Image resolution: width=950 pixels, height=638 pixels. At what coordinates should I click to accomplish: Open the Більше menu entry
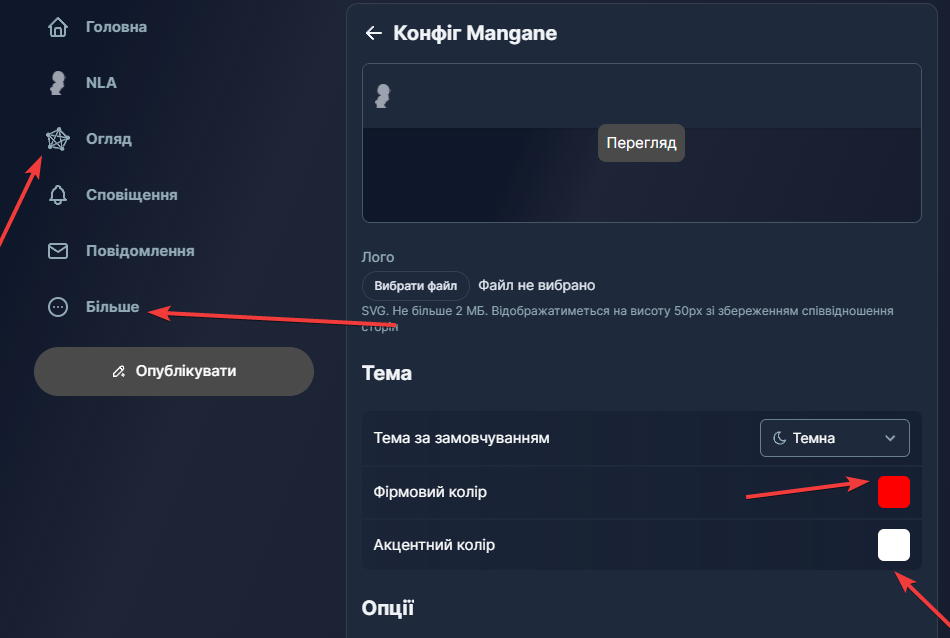click(x=112, y=307)
